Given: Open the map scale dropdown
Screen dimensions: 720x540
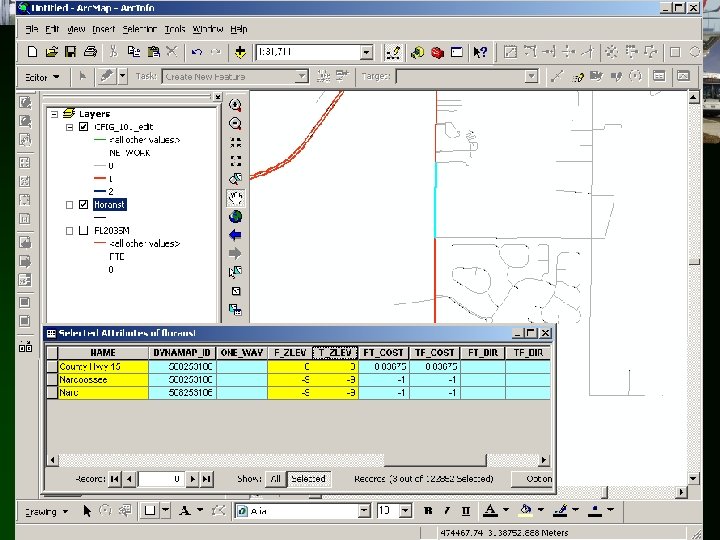Looking at the screenshot, I should 366,52.
